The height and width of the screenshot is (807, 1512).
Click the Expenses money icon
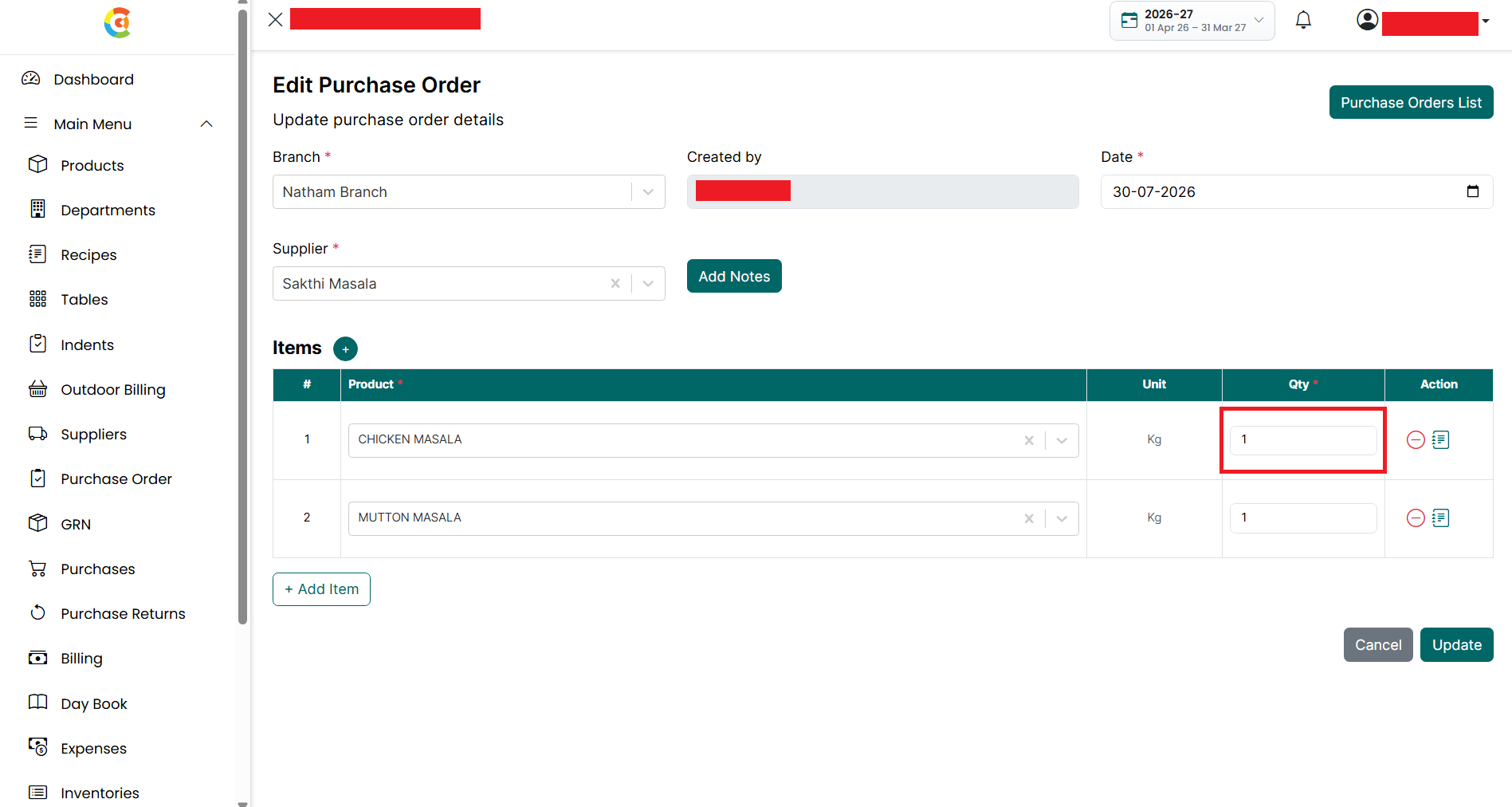tap(37, 747)
